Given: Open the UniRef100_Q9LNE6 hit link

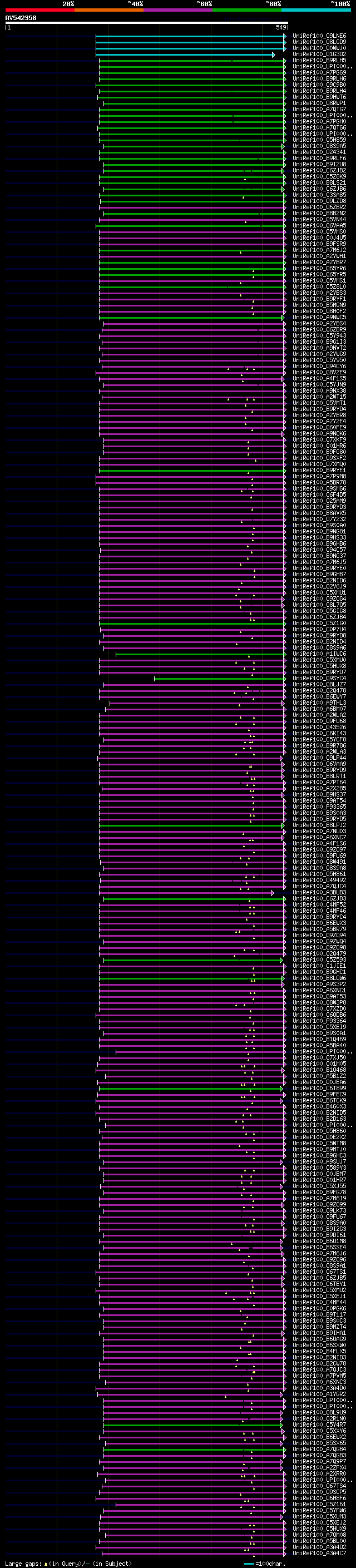Looking at the screenshot, I should tap(319, 36).
